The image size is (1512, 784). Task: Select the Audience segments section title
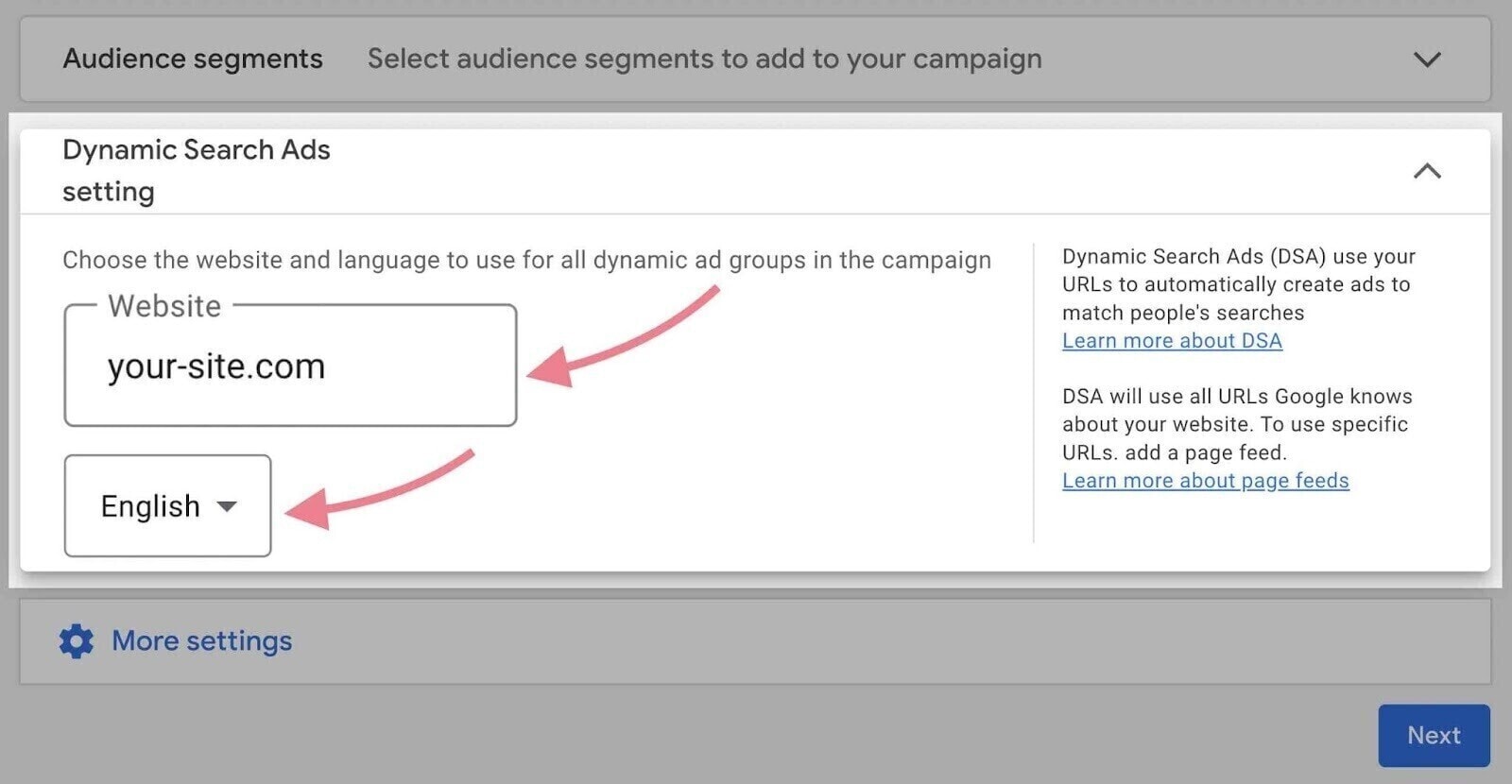click(193, 60)
